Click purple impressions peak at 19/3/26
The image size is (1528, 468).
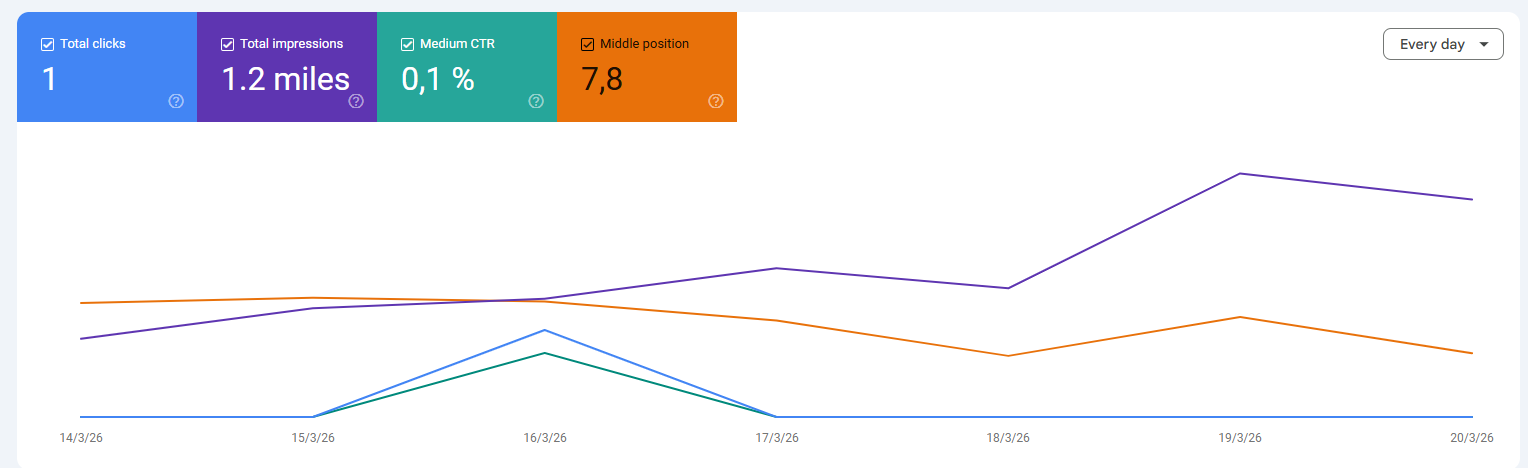click(1240, 174)
